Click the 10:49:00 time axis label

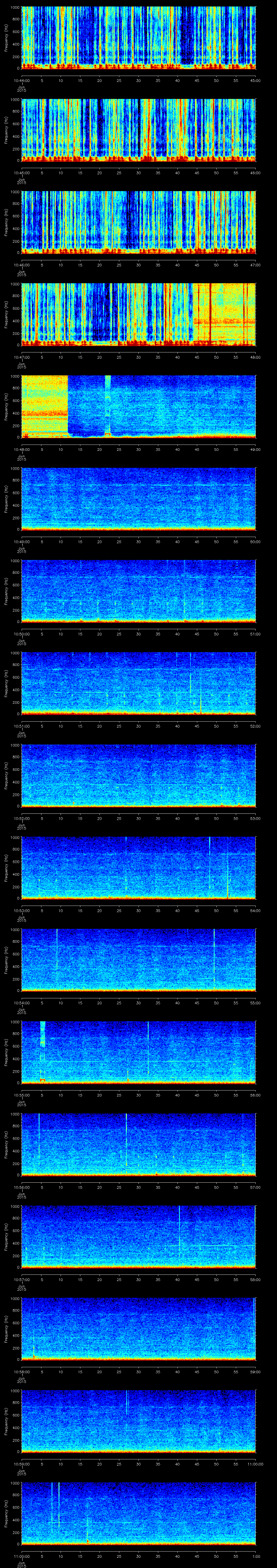click(x=21, y=542)
